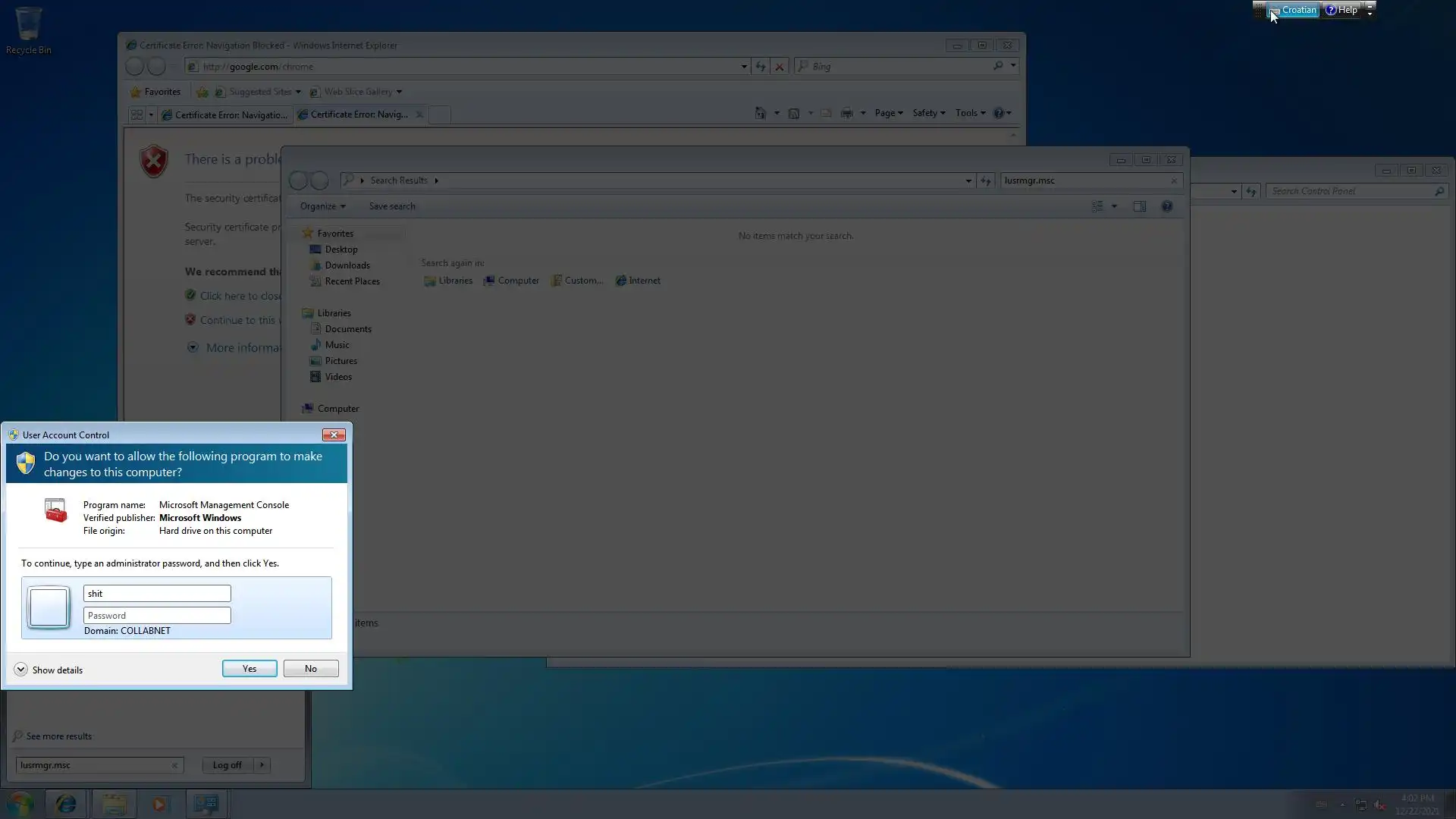Open the language toolbar options dropdown arrow
Image resolution: width=1456 pixels, height=819 pixels.
1370,13
